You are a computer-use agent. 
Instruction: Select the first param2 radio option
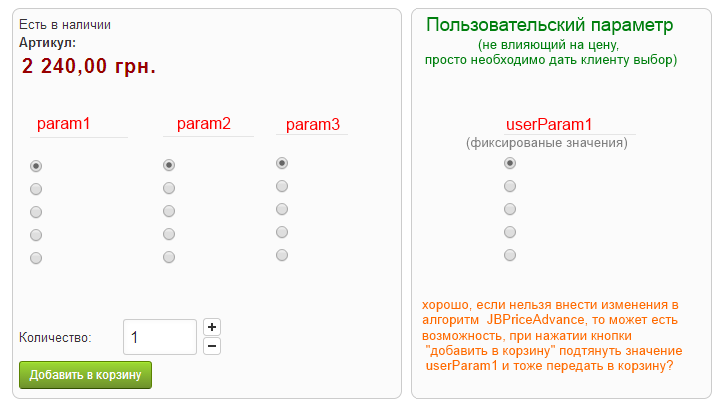point(169,165)
